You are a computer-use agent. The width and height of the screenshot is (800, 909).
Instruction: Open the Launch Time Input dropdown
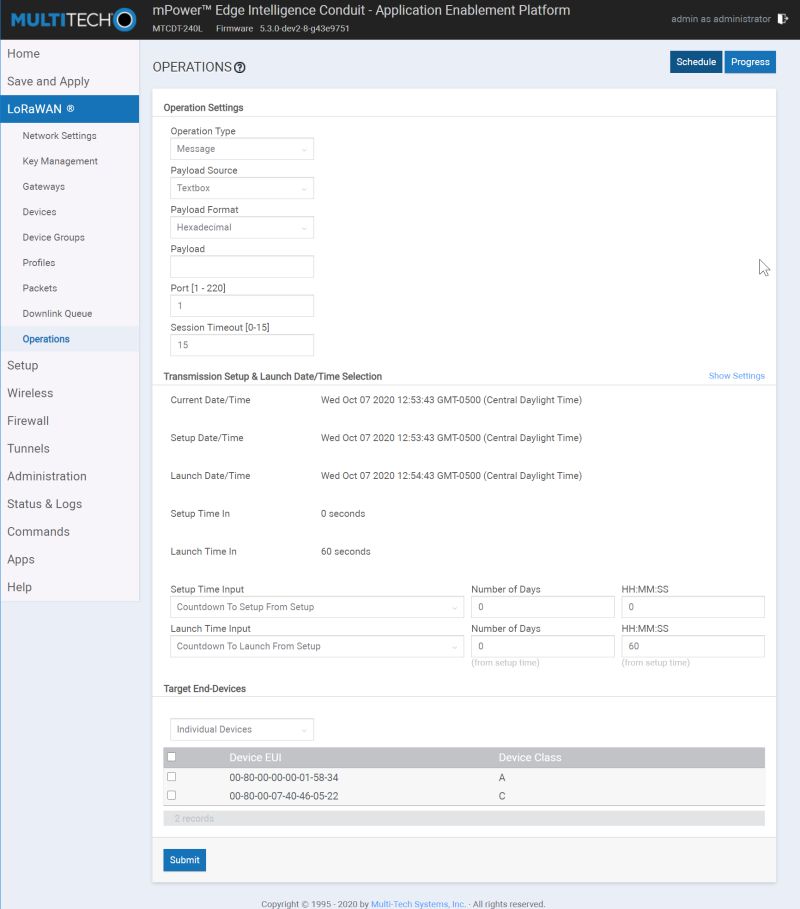point(317,646)
